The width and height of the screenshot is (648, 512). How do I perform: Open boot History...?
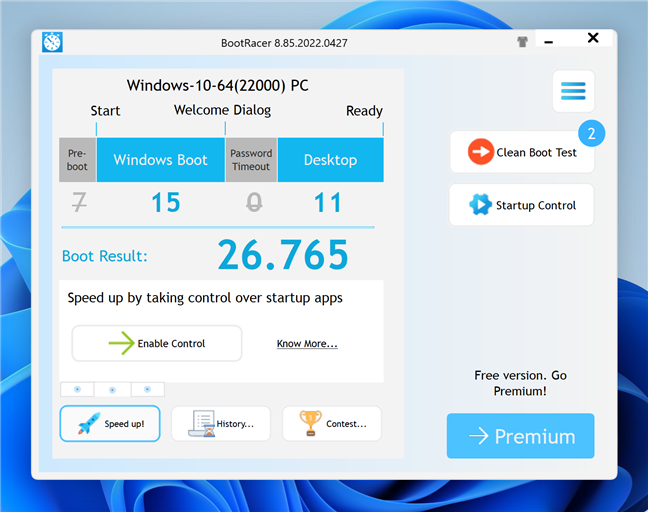coord(221,424)
